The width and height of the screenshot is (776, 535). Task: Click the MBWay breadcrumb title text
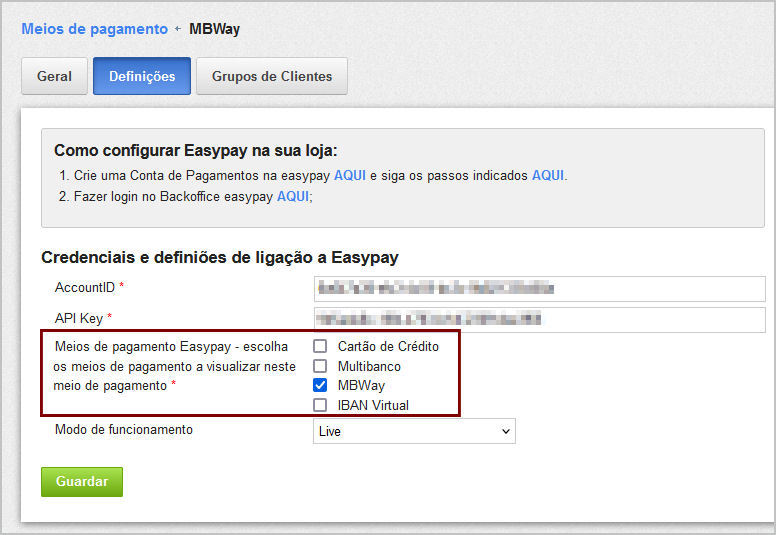[x=214, y=29]
